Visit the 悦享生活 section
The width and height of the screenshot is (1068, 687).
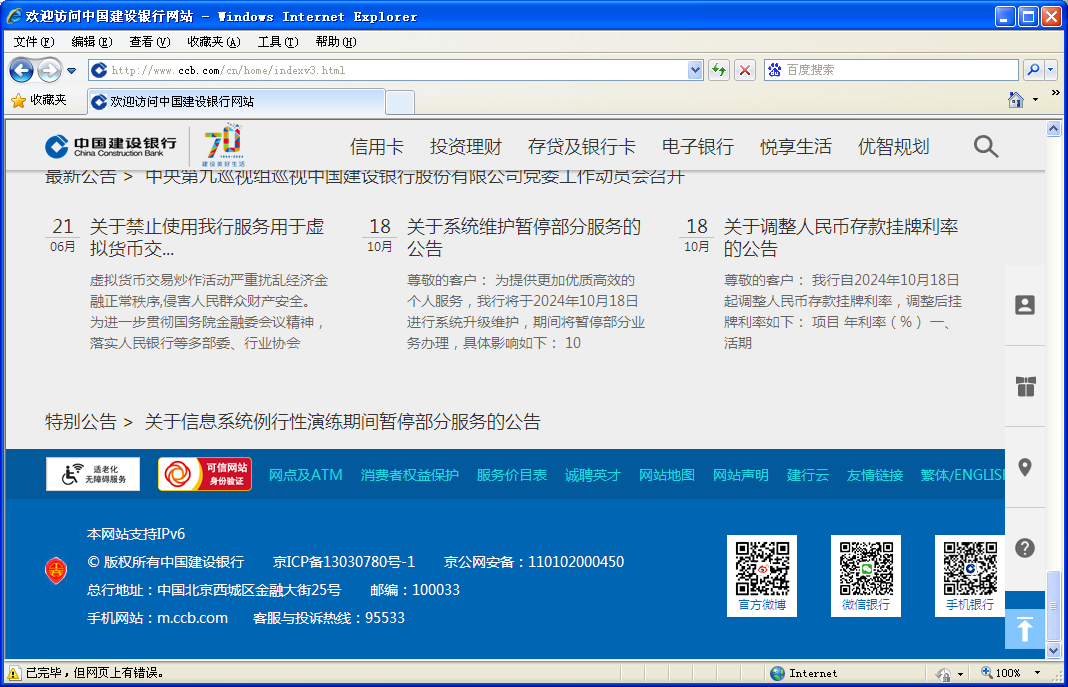(796, 146)
